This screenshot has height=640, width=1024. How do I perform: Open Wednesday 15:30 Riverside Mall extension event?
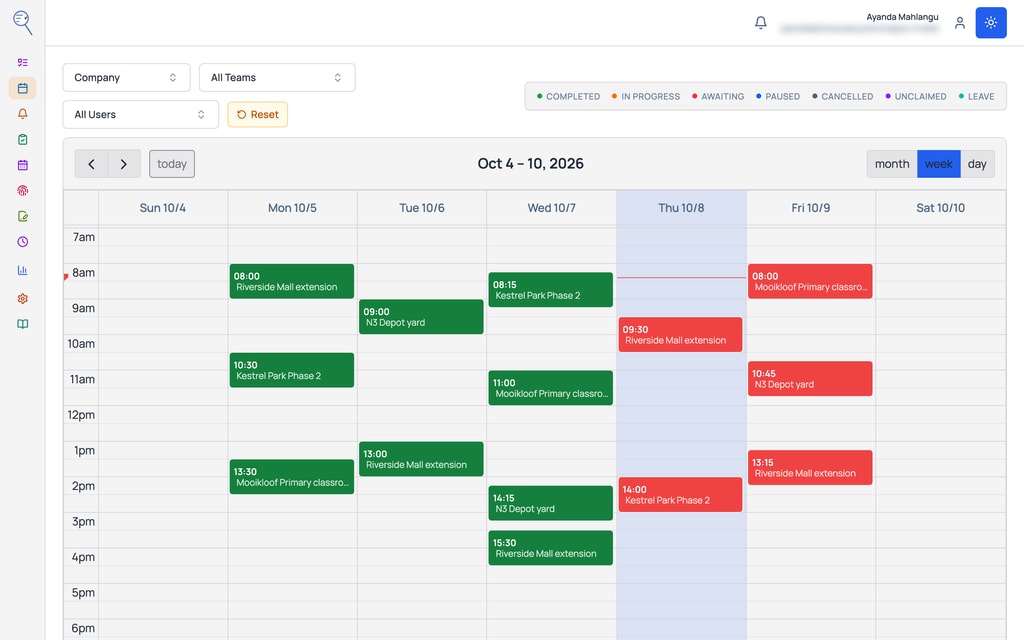pos(551,548)
